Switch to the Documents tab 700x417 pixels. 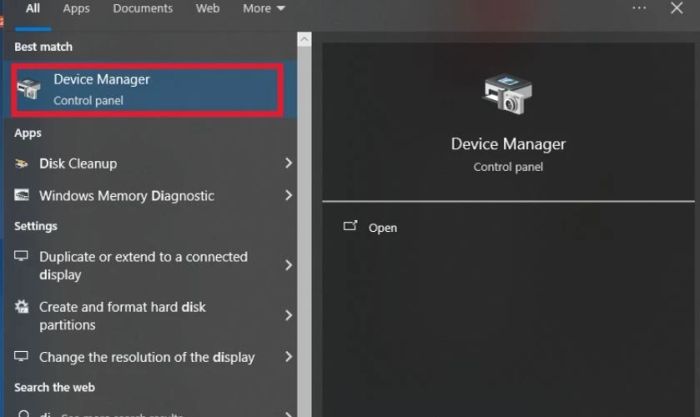(142, 8)
